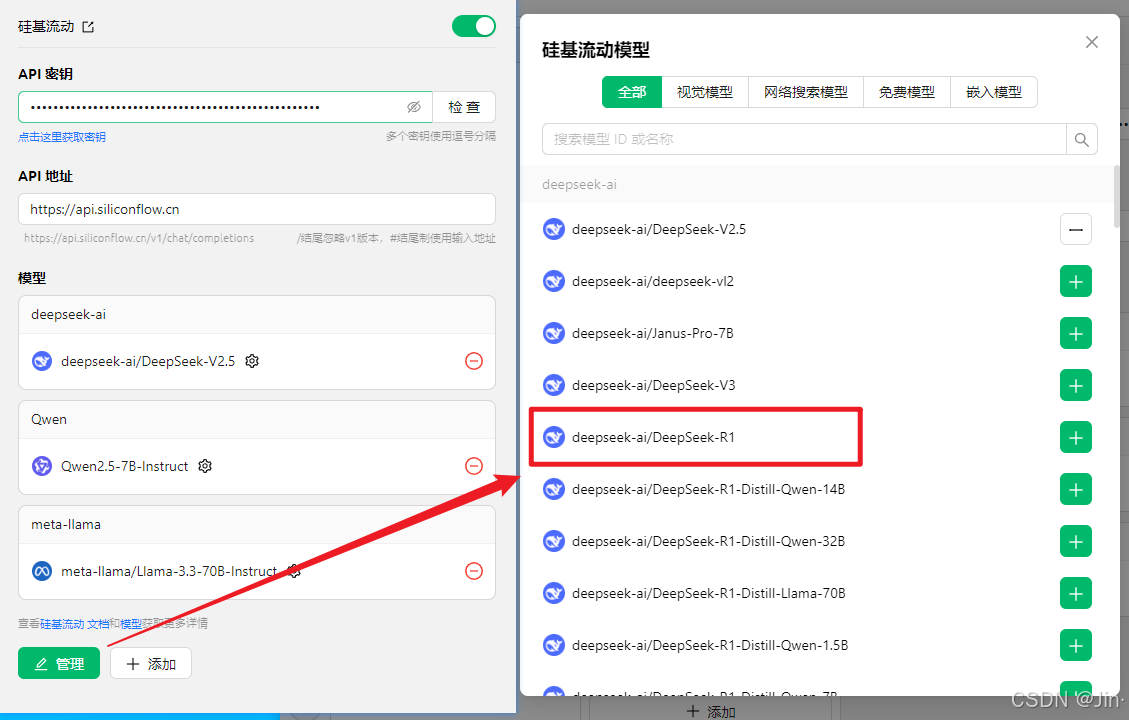Open settings gear for Qwen2.5-7B-Instruct
This screenshot has height=720, width=1129.
click(205, 467)
